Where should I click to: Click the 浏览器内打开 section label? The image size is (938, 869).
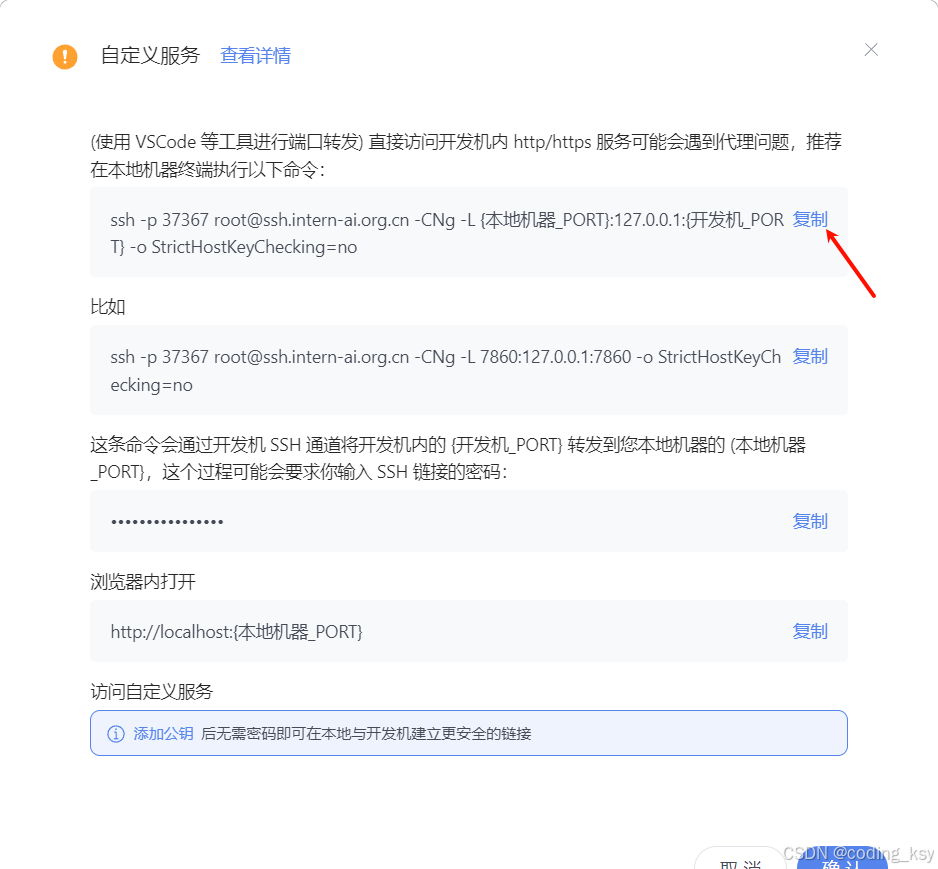pyautogui.click(x=143, y=582)
